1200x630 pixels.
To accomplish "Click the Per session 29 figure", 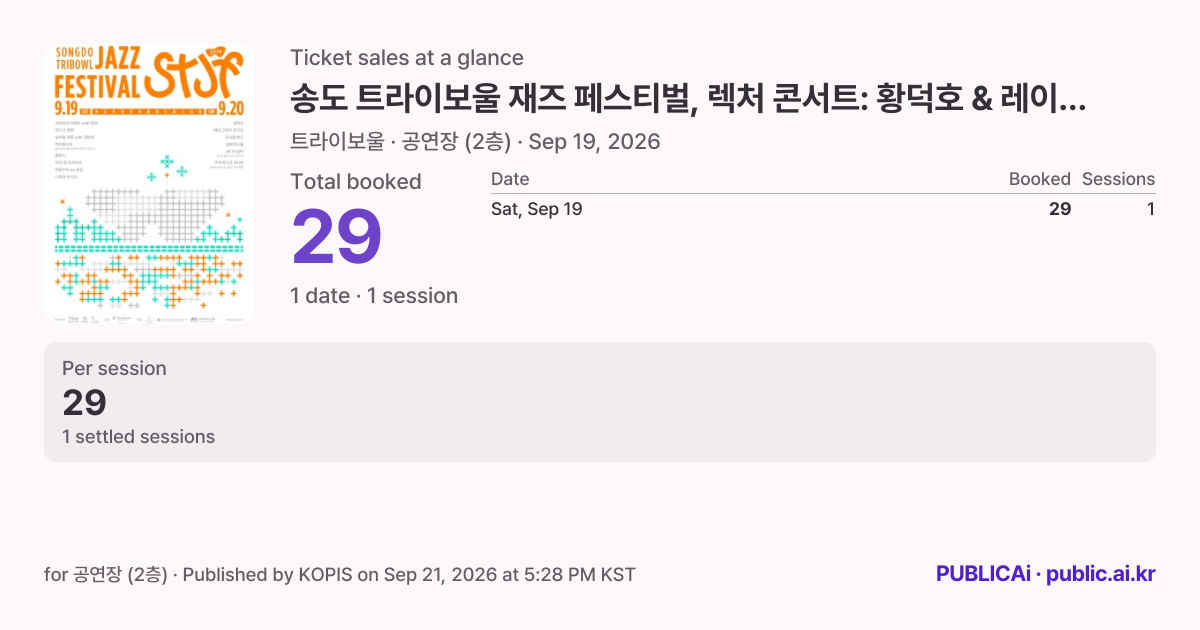I will [84, 402].
